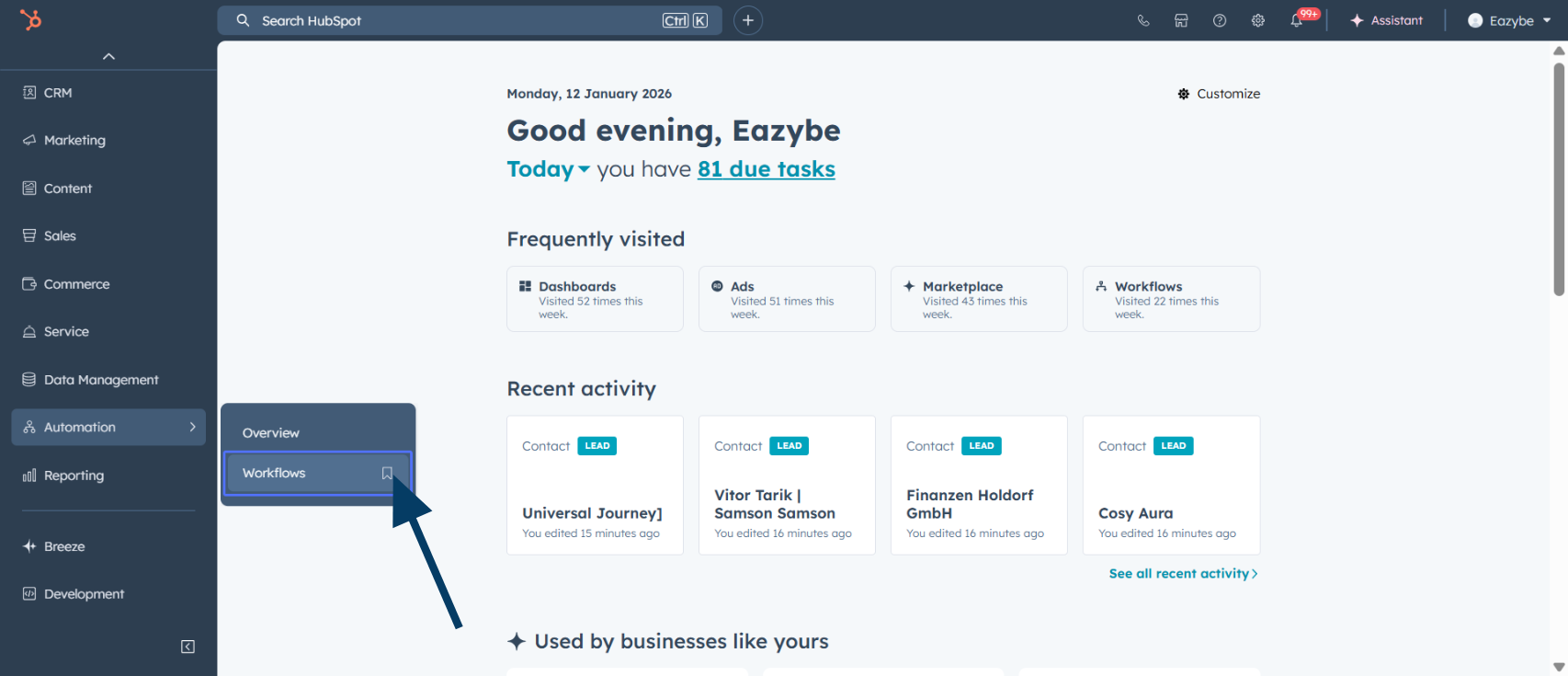The image size is (1568, 676).
Task: Open the Service menu
Action: click(x=108, y=332)
